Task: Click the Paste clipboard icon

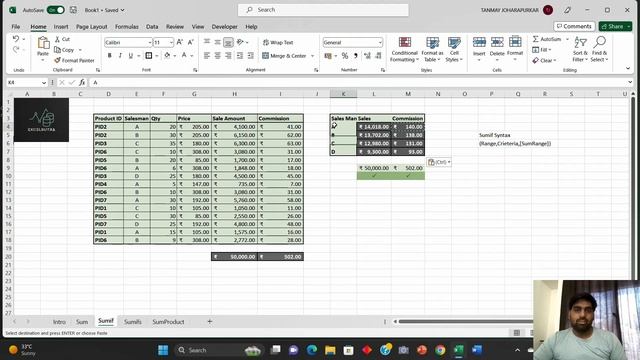Action: click(x=43, y=42)
